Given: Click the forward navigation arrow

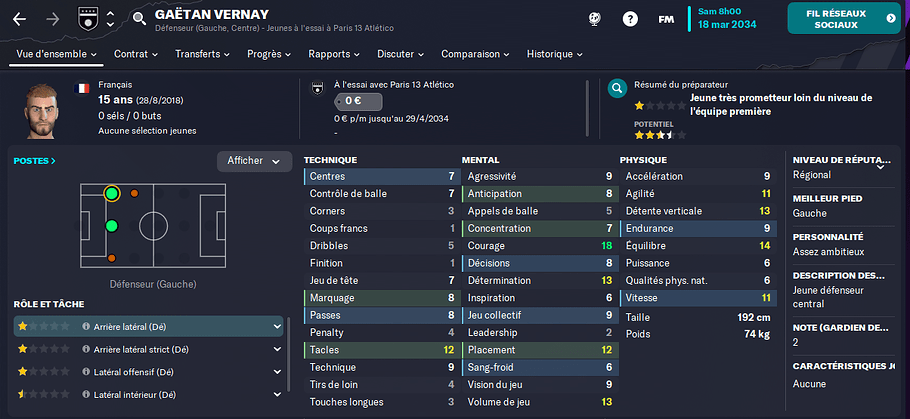Looking at the screenshot, I should (53, 19).
